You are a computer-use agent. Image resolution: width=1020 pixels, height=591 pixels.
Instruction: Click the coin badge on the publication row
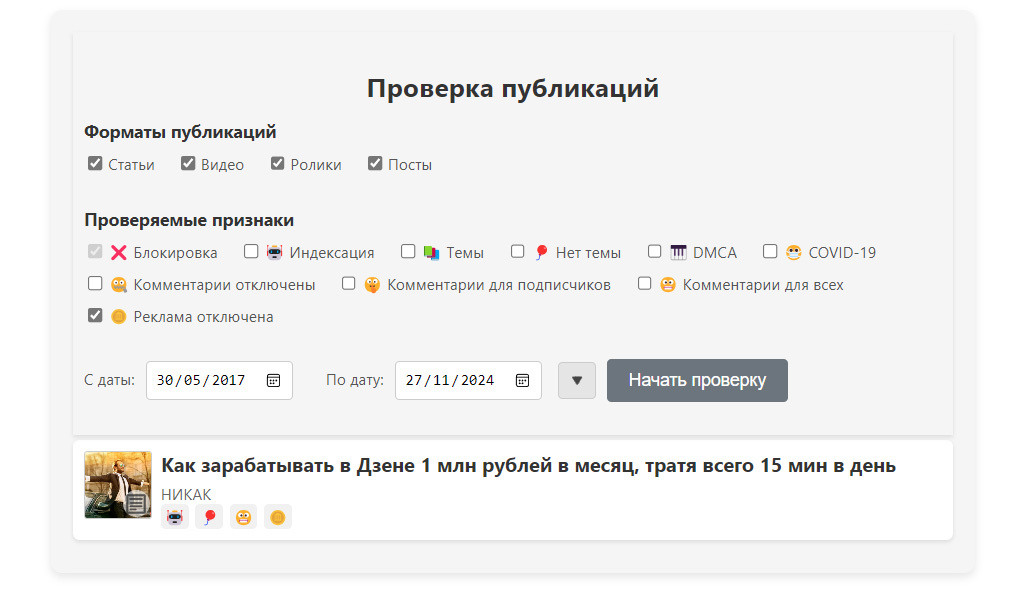(277, 516)
